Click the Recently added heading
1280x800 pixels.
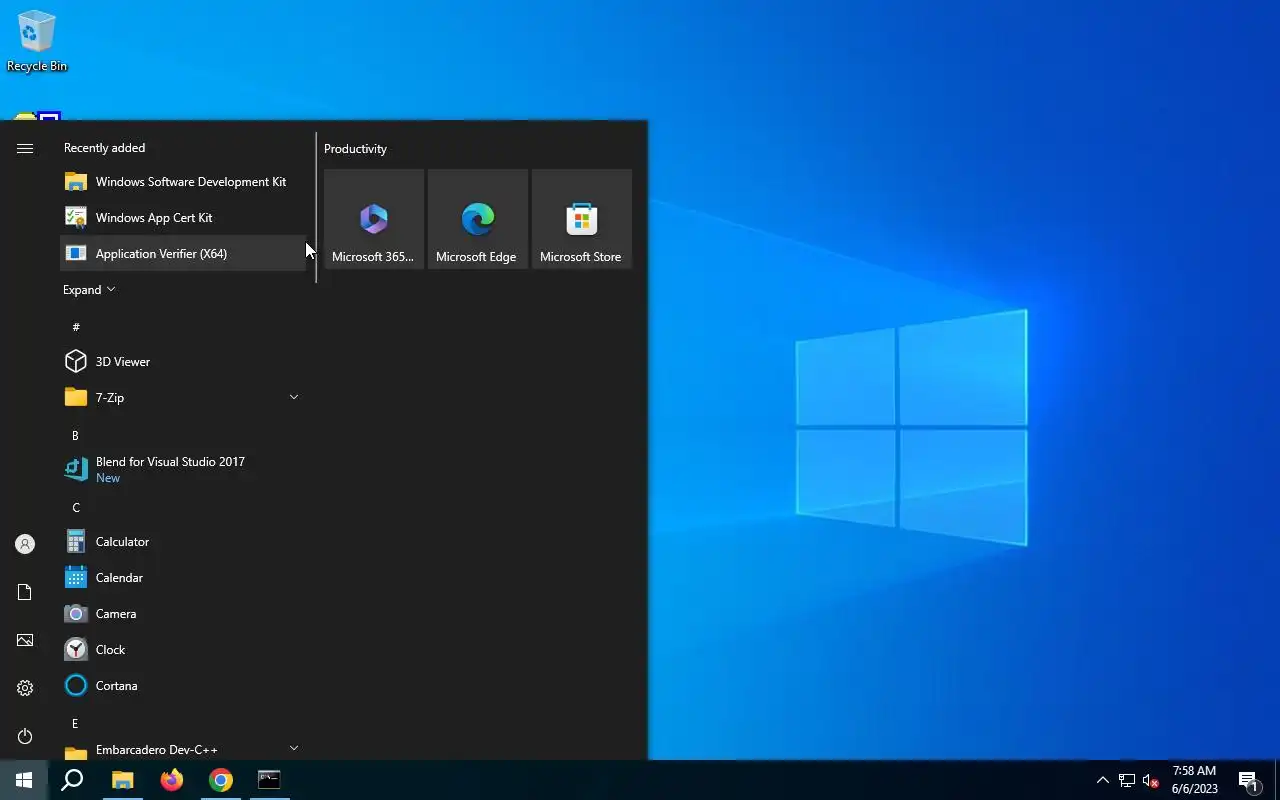[104, 148]
